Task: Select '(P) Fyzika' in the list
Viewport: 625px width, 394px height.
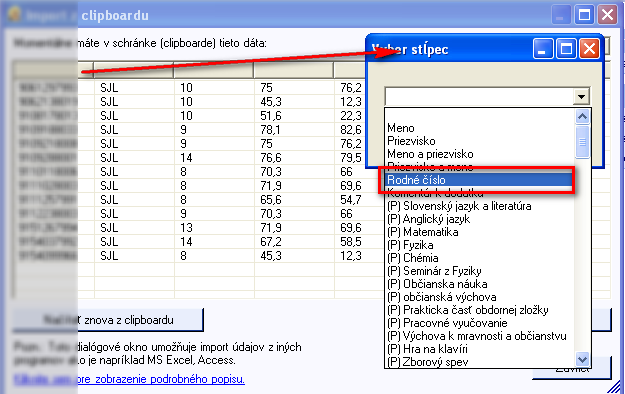Action: (x=410, y=245)
